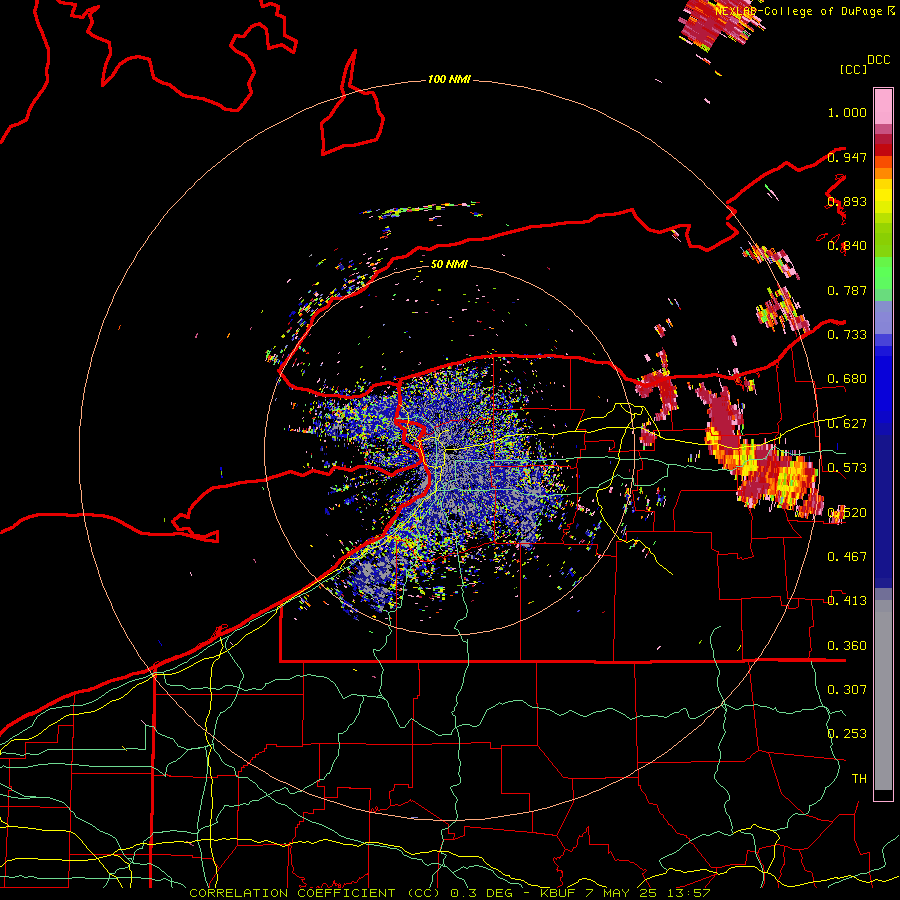Click the "0.3 DEG" tilt text in caption
Screen dimensions: 900x900
481,893
